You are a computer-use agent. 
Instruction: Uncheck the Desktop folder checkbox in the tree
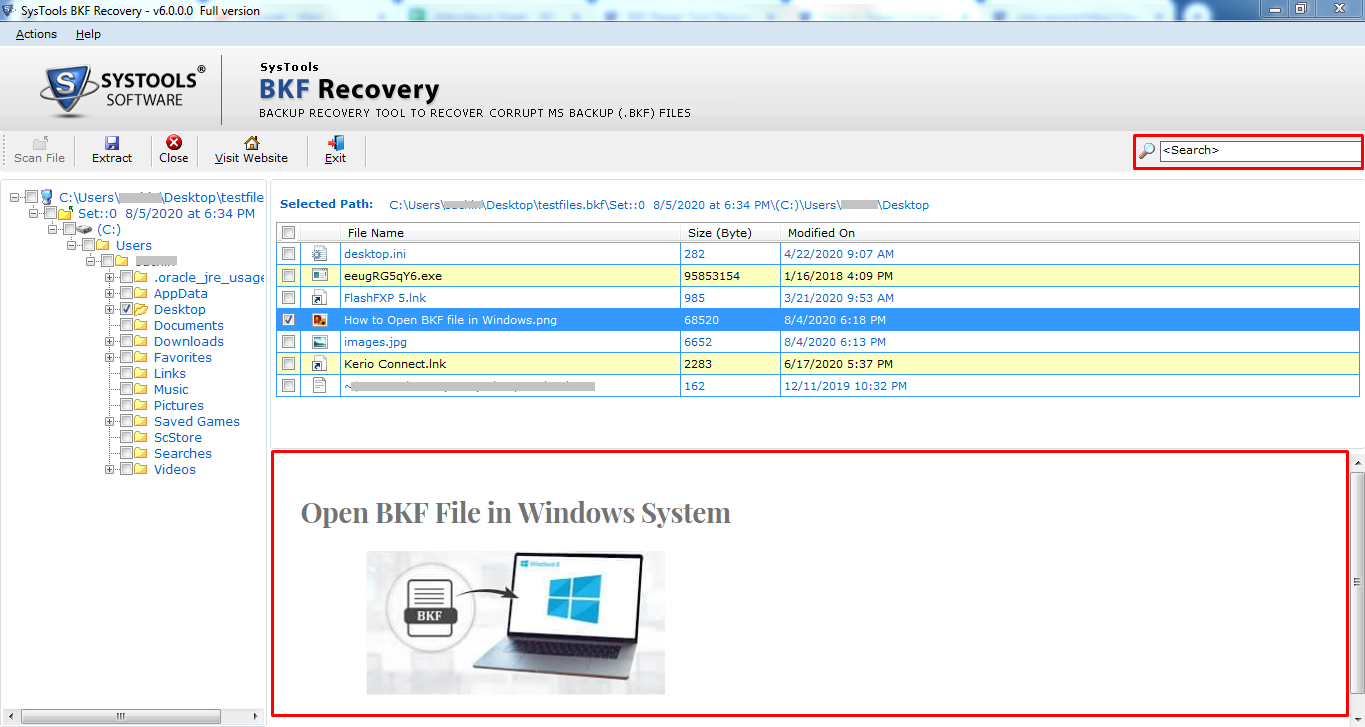click(x=126, y=309)
